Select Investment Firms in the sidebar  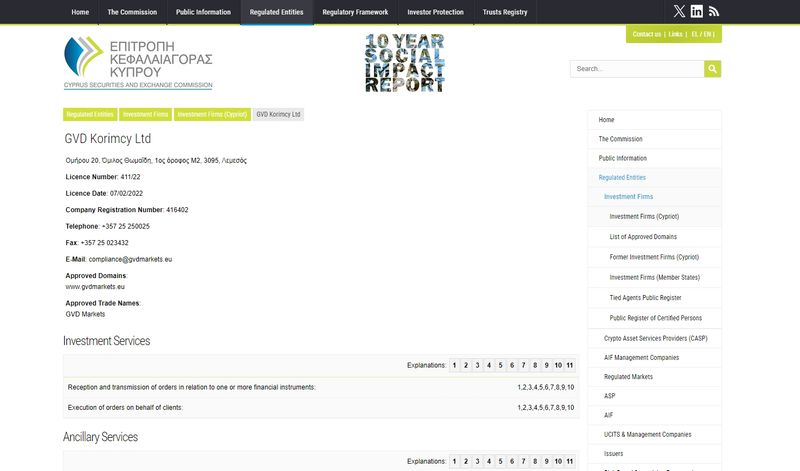(655, 196)
